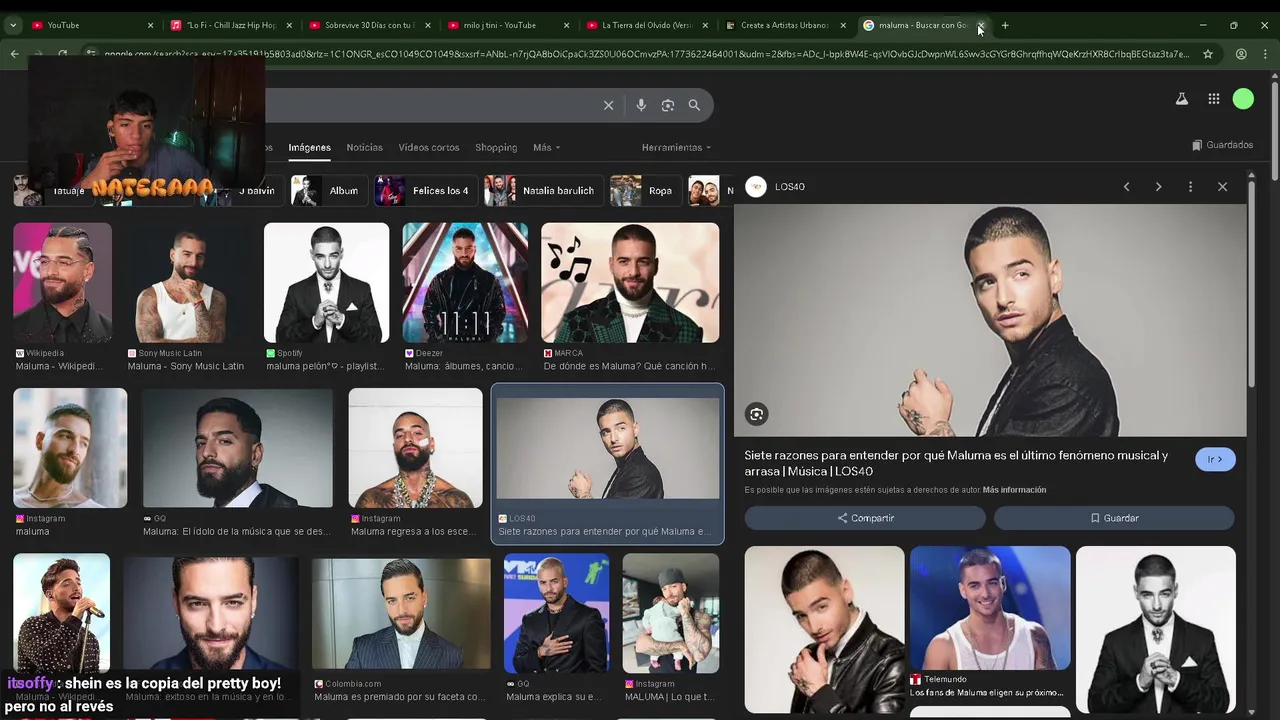Open the Más search filters dropdown

pyautogui.click(x=546, y=147)
